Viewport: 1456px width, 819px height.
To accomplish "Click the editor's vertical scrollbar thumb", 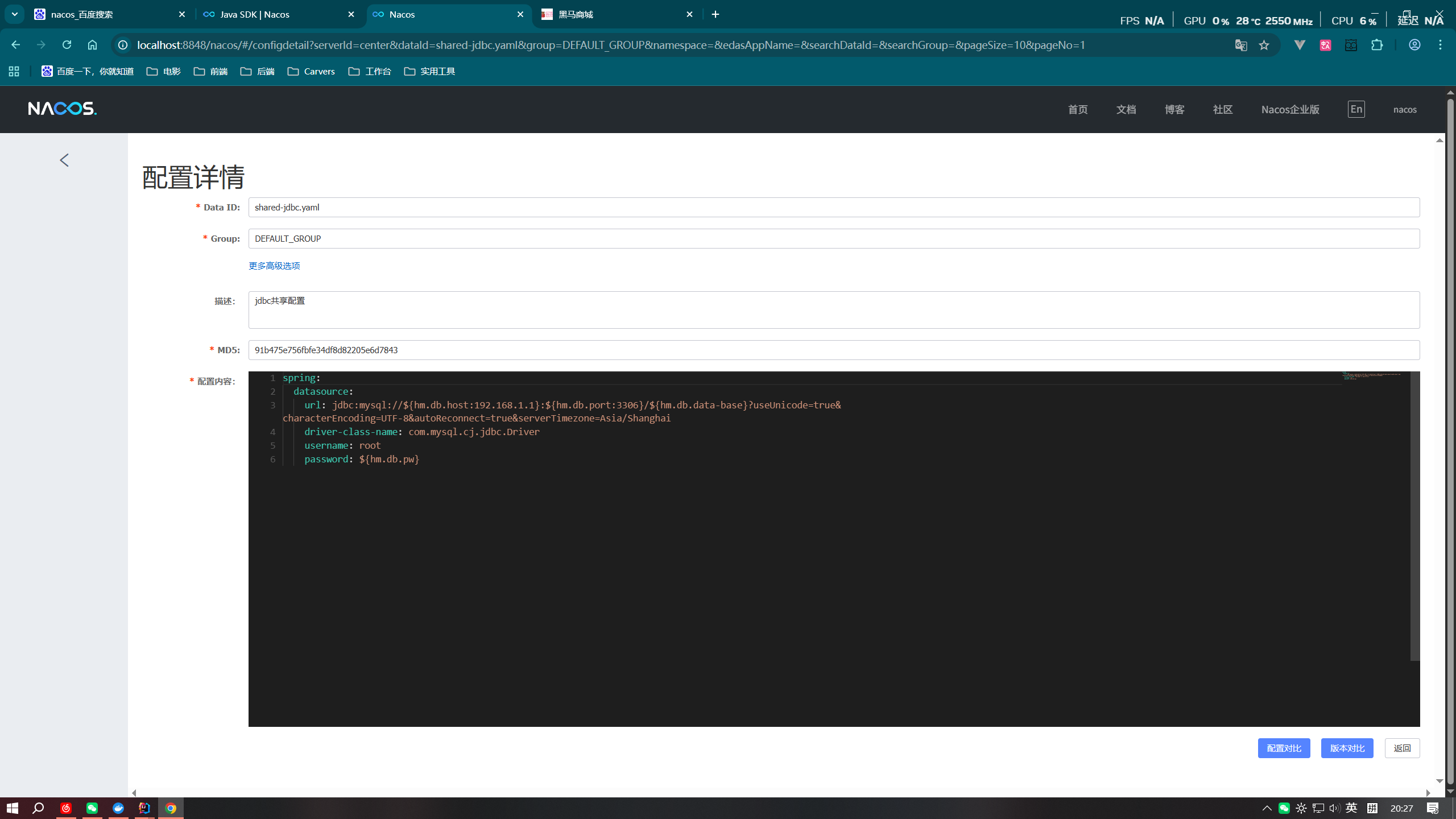I will 1415,515.
